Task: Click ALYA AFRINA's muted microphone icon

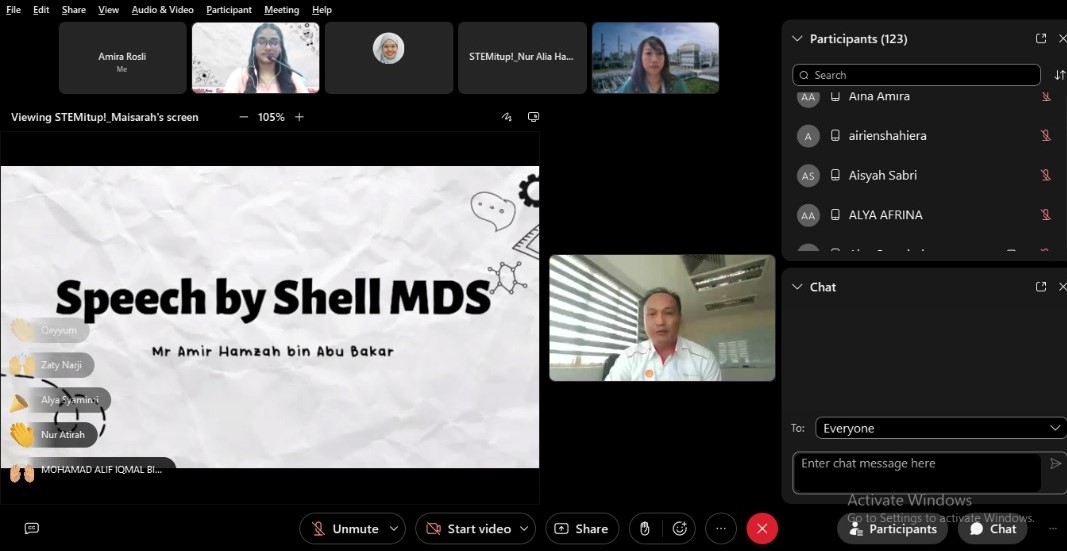Action: point(1046,215)
